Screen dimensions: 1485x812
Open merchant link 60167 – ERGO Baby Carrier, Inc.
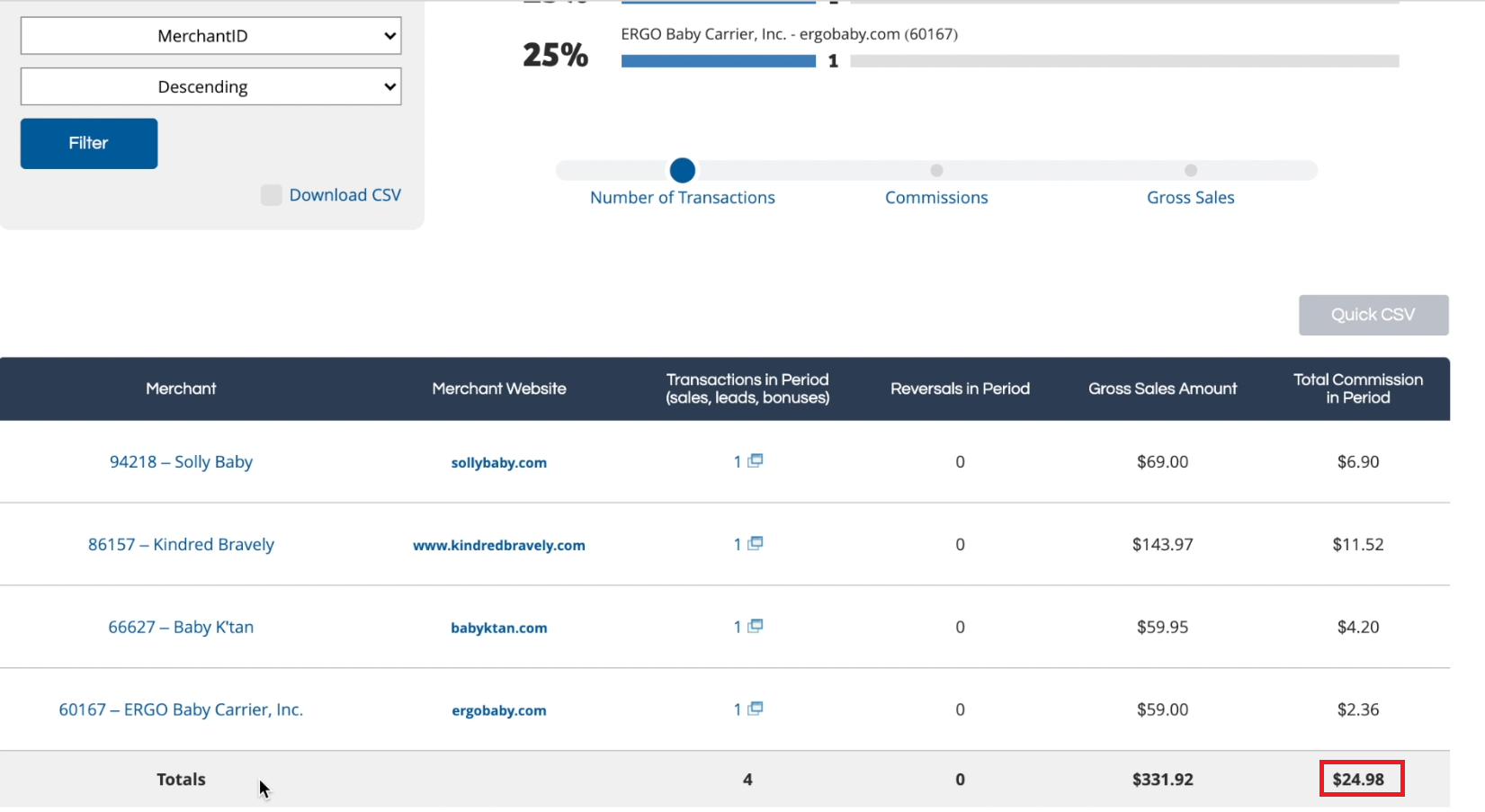coord(181,709)
